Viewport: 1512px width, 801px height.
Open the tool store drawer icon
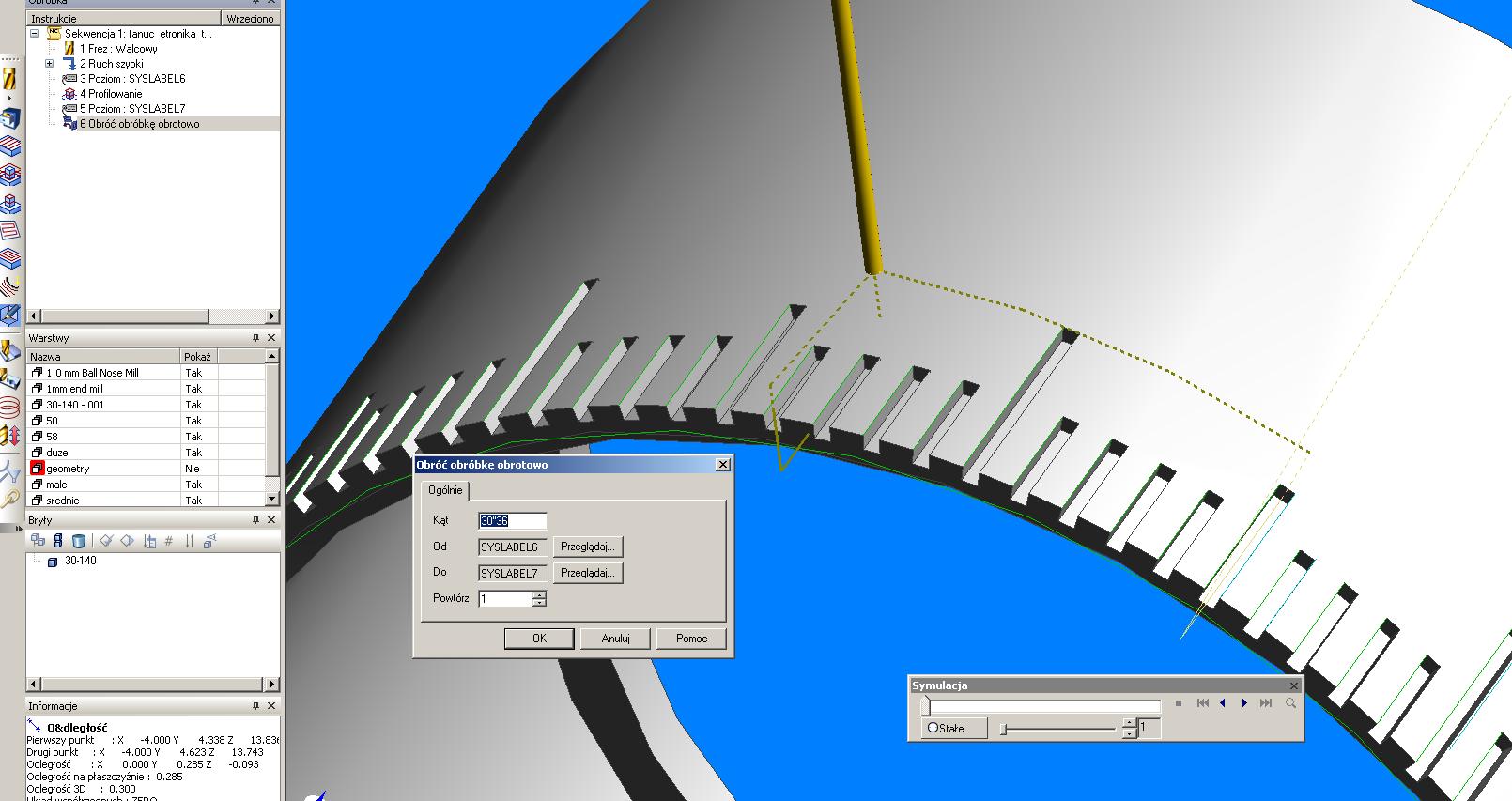(9, 119)
